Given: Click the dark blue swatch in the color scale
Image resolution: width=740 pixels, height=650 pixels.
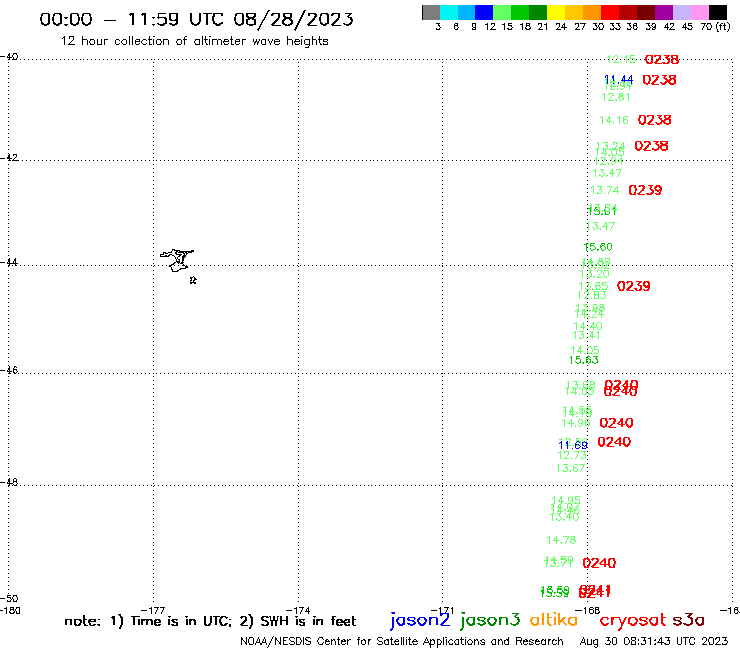Looking at the screenshot, I should click(x=484, y=12).
